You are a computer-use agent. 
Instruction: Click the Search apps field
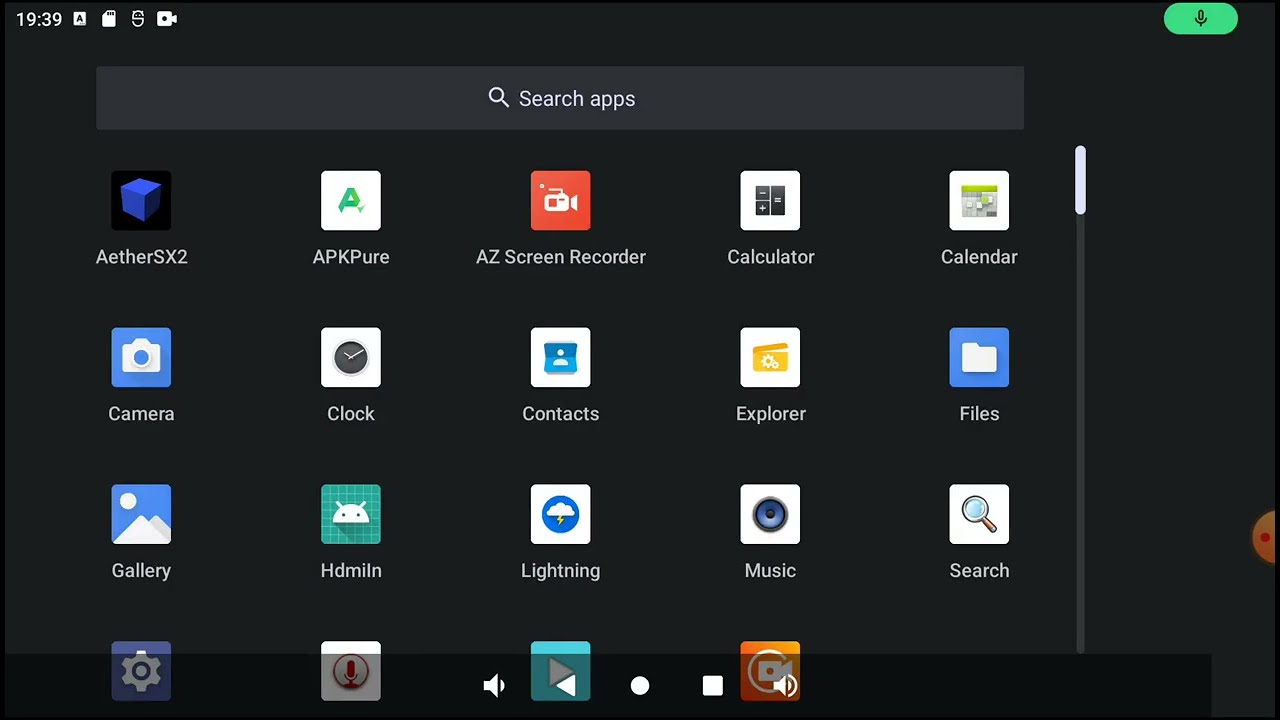click(560, 98)
